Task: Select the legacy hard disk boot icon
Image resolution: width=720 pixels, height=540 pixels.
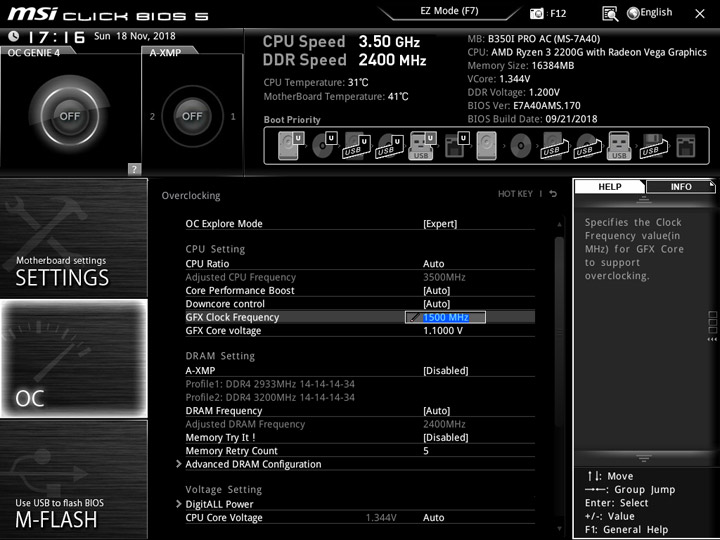Action: [487, 146]
